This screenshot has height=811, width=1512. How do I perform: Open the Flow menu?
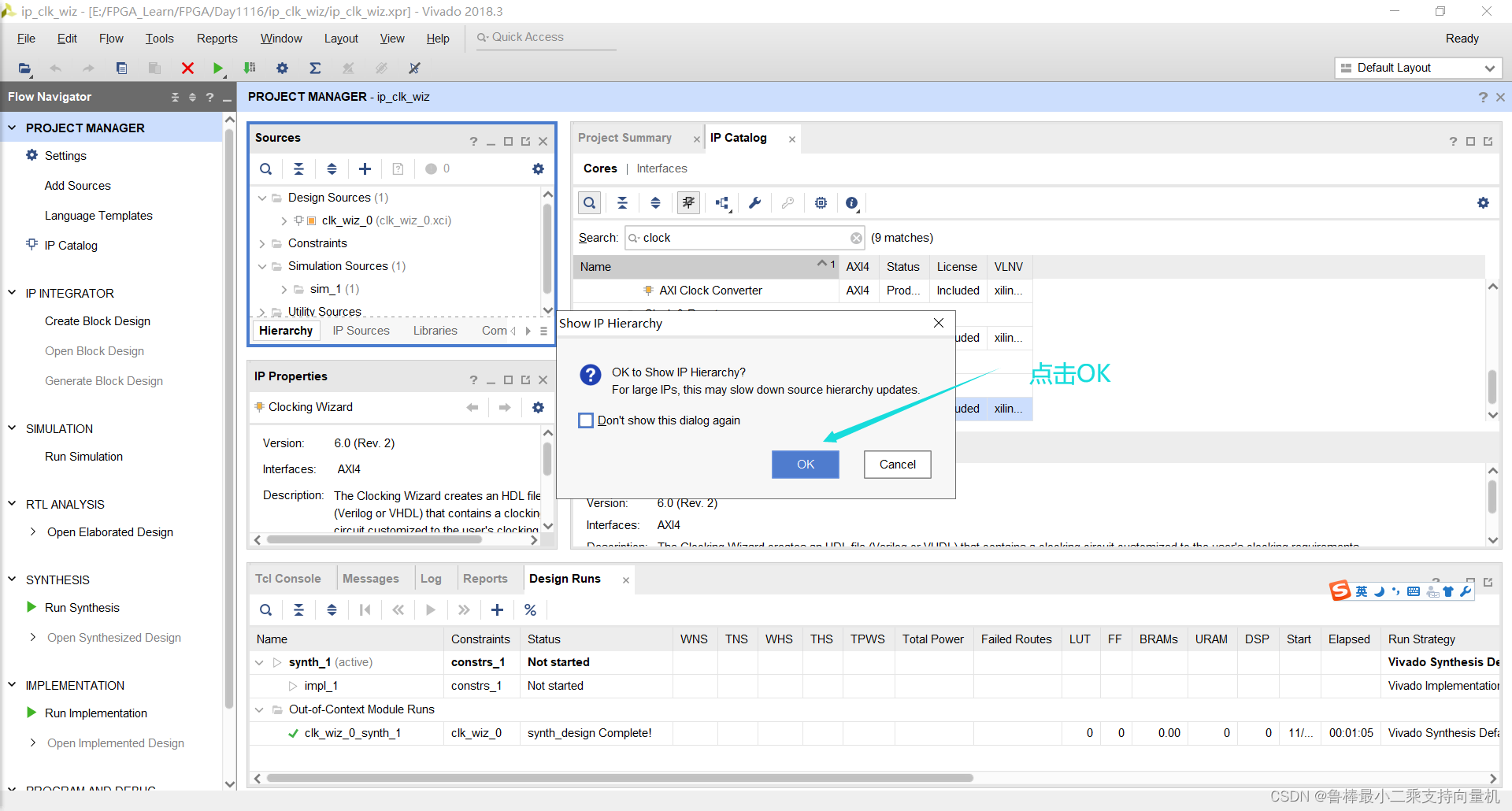[x=111, y=39]
